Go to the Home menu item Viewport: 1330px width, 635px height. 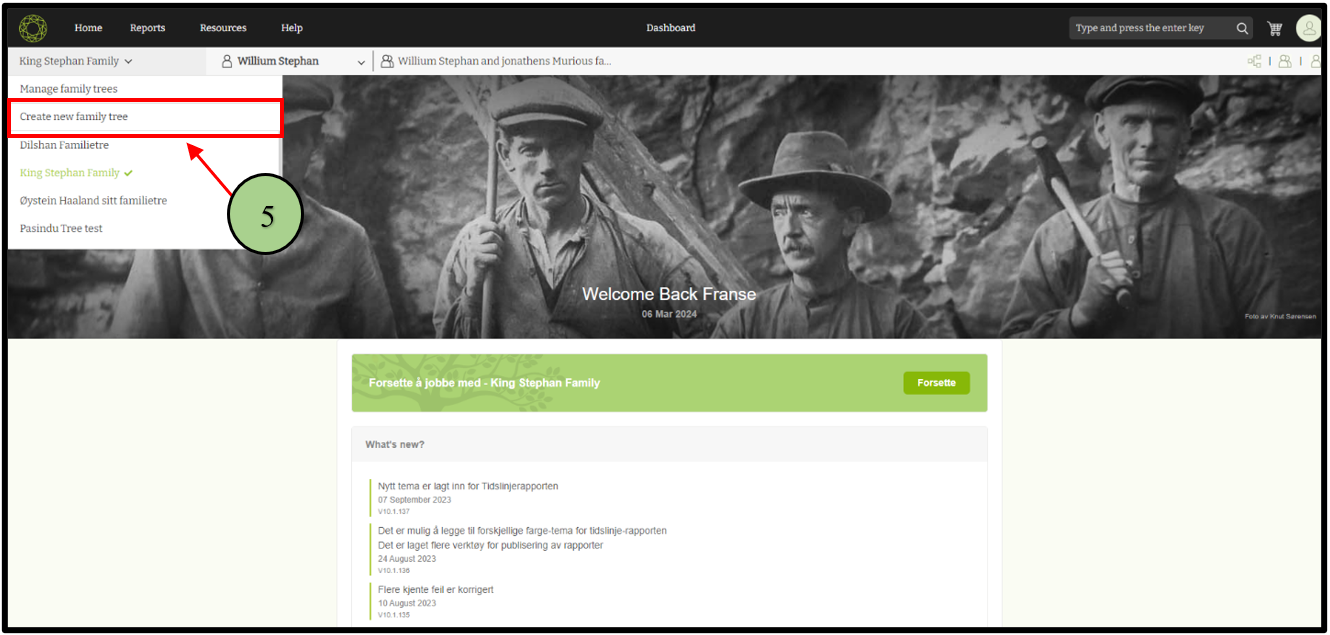coord(88,28)
